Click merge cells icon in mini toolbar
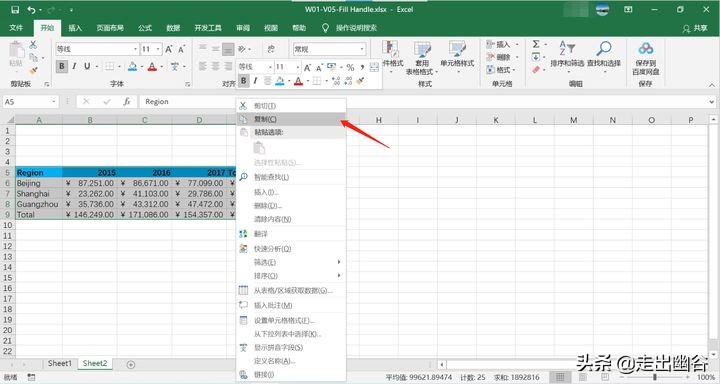The height and width of the screenshot is (384, 720). [x=375, y=68]
